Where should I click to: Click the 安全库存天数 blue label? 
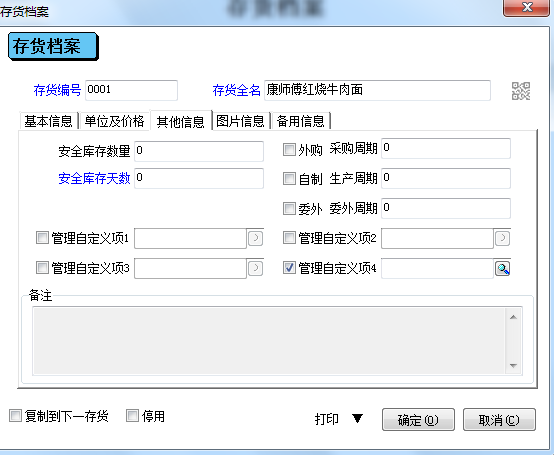(94, 178)
